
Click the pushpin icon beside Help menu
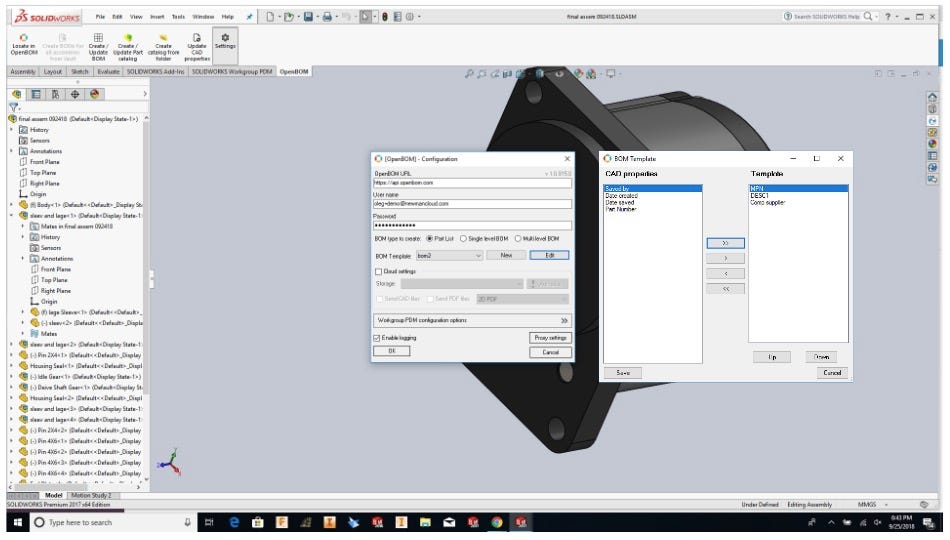[x=249, y=16]
